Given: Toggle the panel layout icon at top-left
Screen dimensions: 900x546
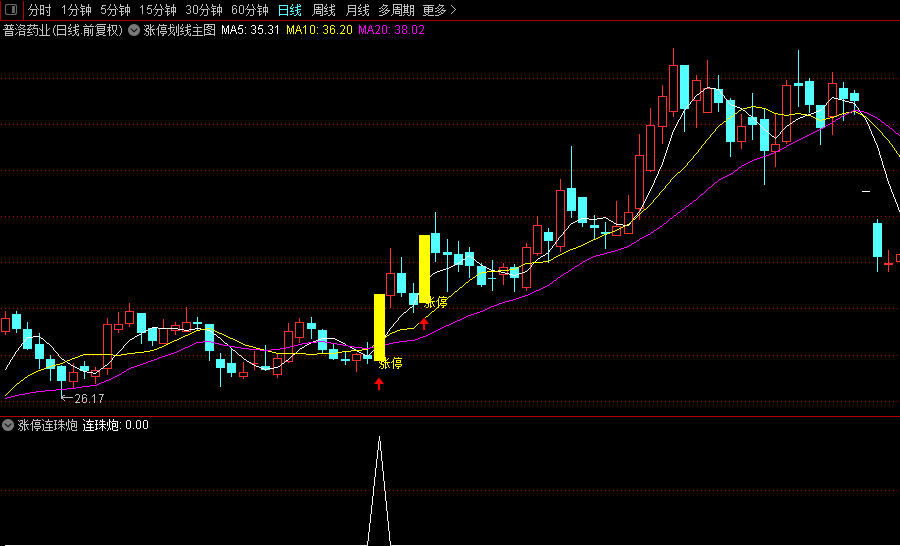Looking at the screenshot, I should pyautogui.click(x=11, y=10).
